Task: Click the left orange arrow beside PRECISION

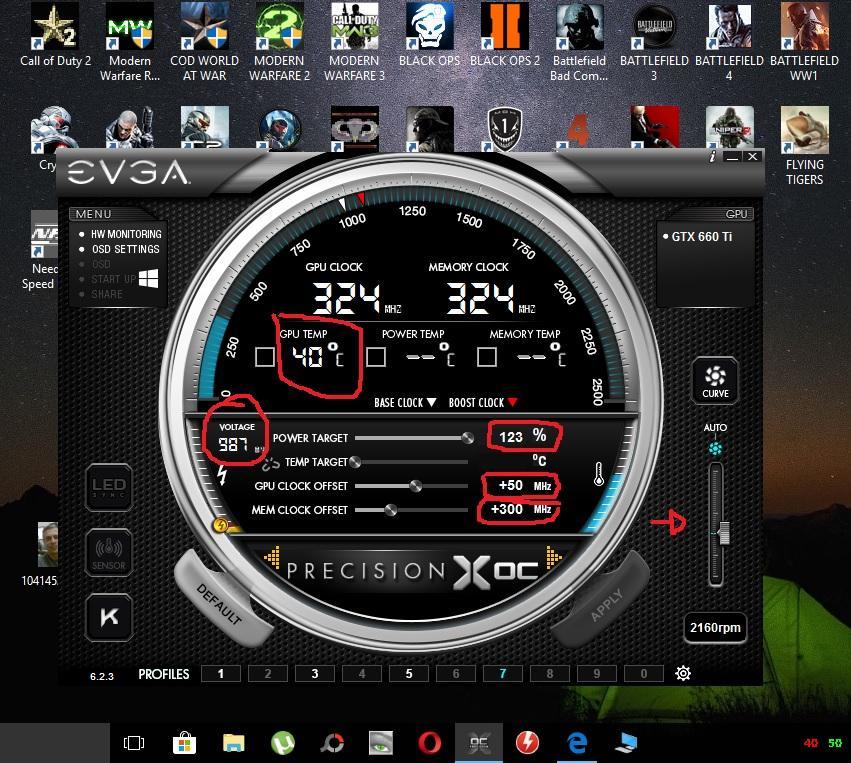Action: (272, 557)
